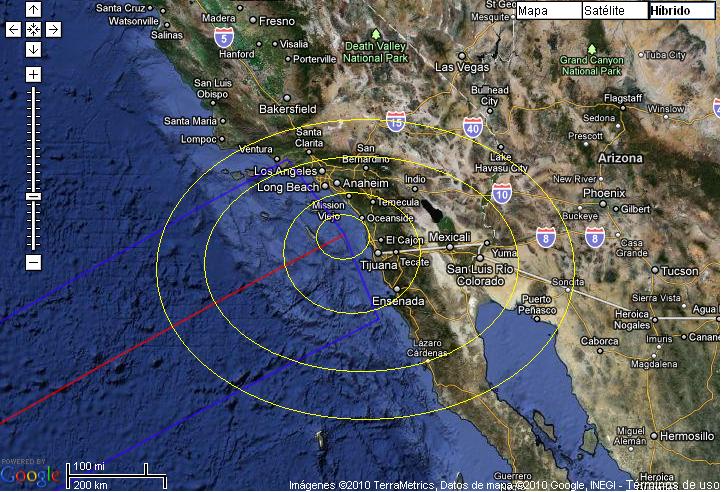Pan the map up with arrow
The image size is (721, 492).
click(x=33, y=9)
